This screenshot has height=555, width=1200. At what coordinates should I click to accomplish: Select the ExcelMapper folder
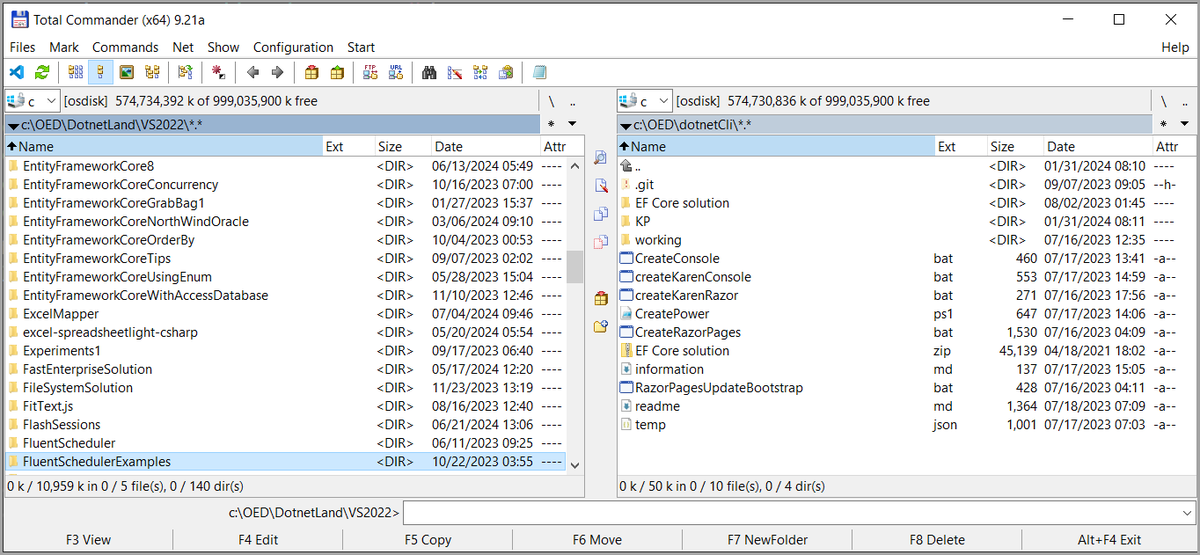click(285, 314)
